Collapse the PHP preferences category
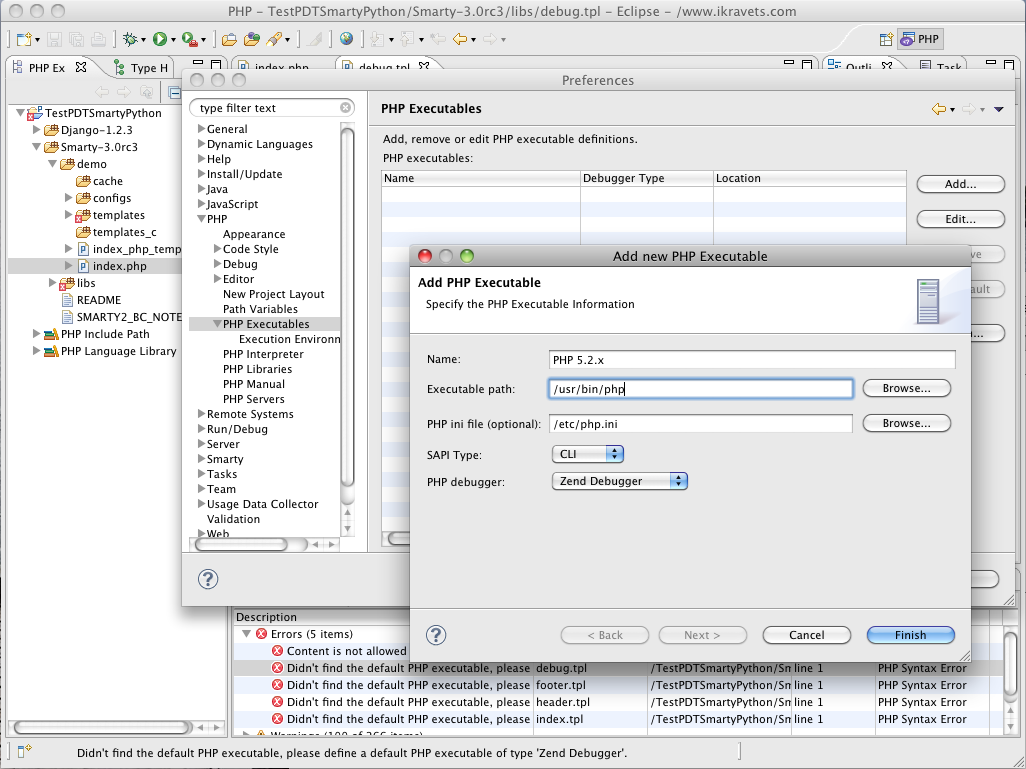1026x769 pixels. click(202, 219)
